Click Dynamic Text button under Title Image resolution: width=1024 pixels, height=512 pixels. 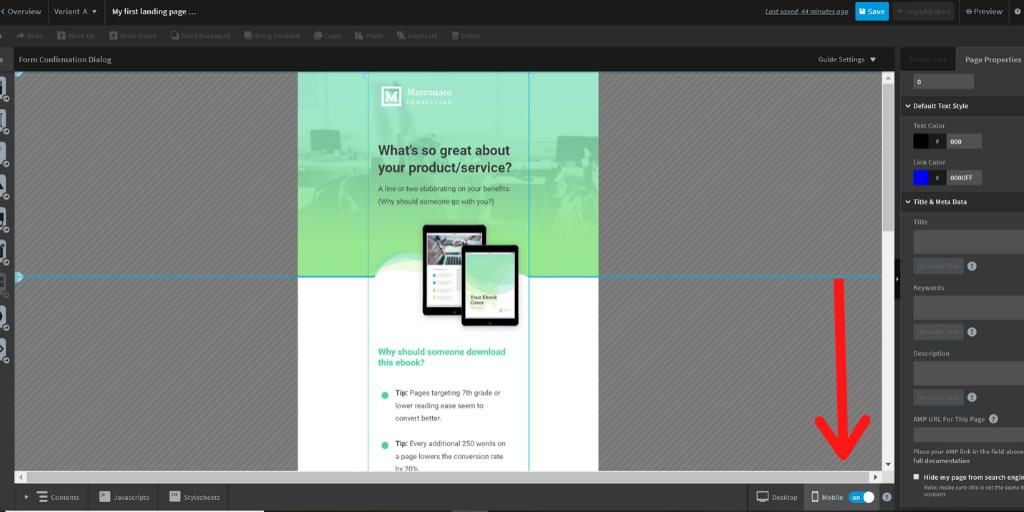(938, 266)
